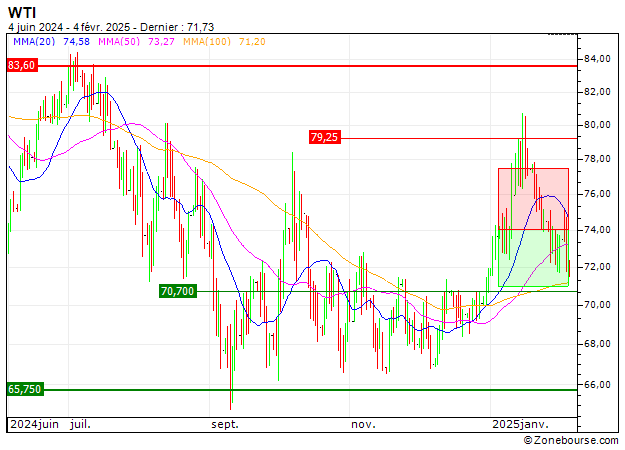Screen dimensions: 625x450
Task: Click the sept. time axis label
Action: [x=225, y=425]
